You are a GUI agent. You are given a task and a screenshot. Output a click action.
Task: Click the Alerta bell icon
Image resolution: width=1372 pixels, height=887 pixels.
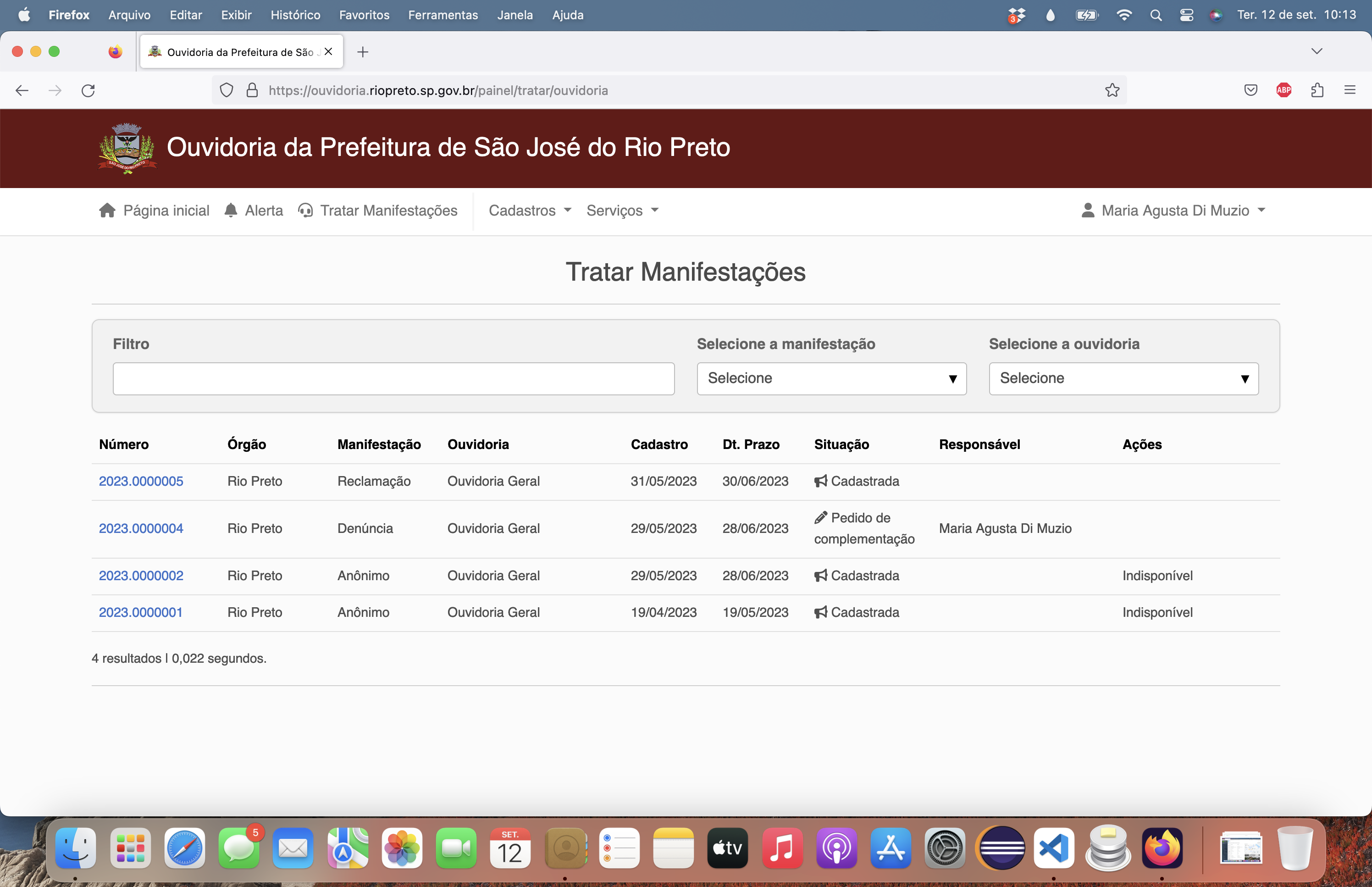pyautogui.click(x=231, y=210)
